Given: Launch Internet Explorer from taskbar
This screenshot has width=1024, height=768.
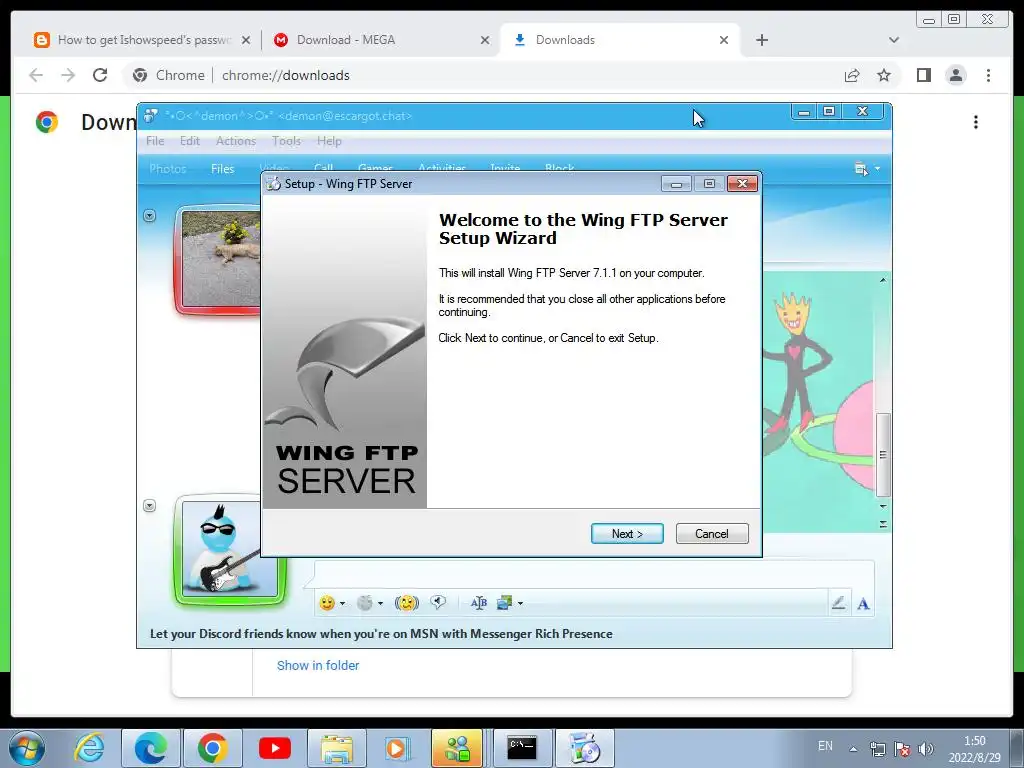Looking at the screenshot, I should pos(89,748).
